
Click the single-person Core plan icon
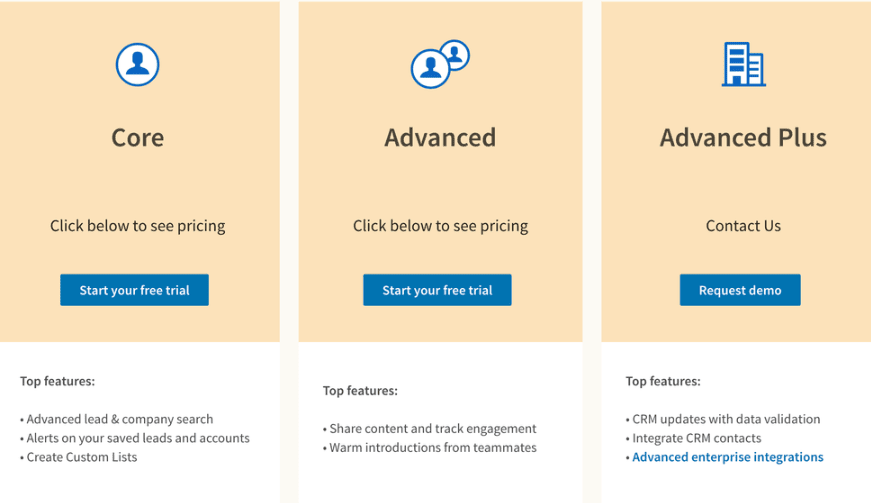click(x=137, y=65)
